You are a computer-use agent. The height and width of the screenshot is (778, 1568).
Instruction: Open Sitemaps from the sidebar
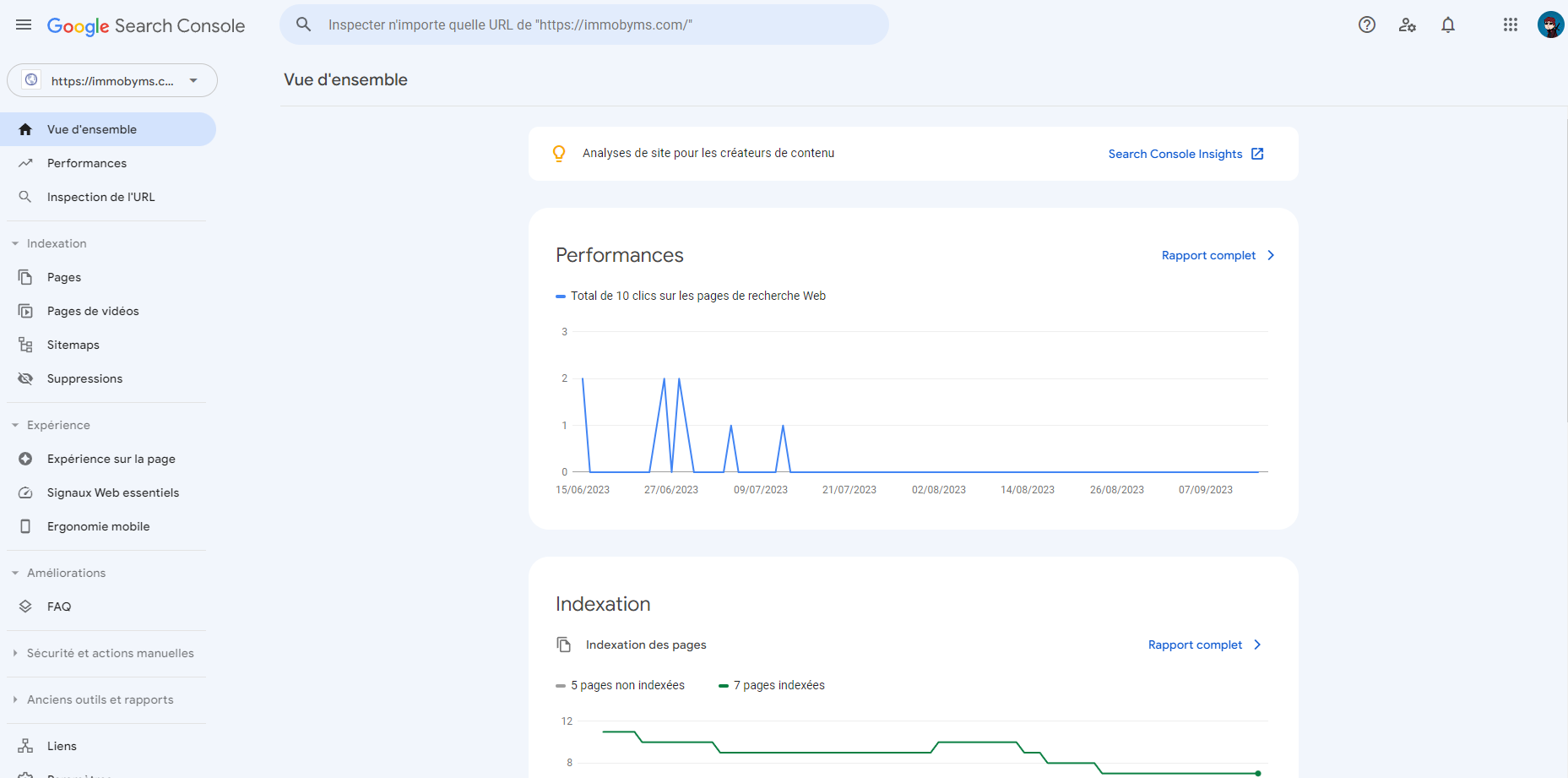(73, 345)
